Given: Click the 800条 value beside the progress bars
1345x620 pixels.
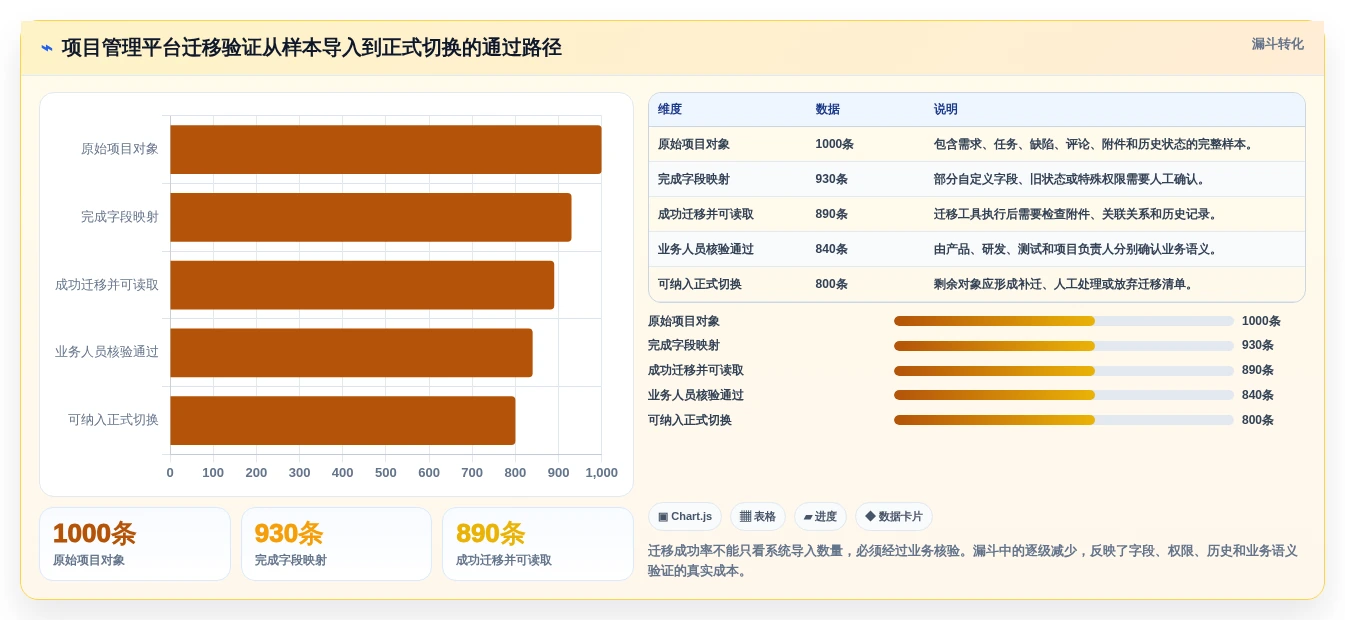Looking at the screenshot, I should tap(1258, 420).
